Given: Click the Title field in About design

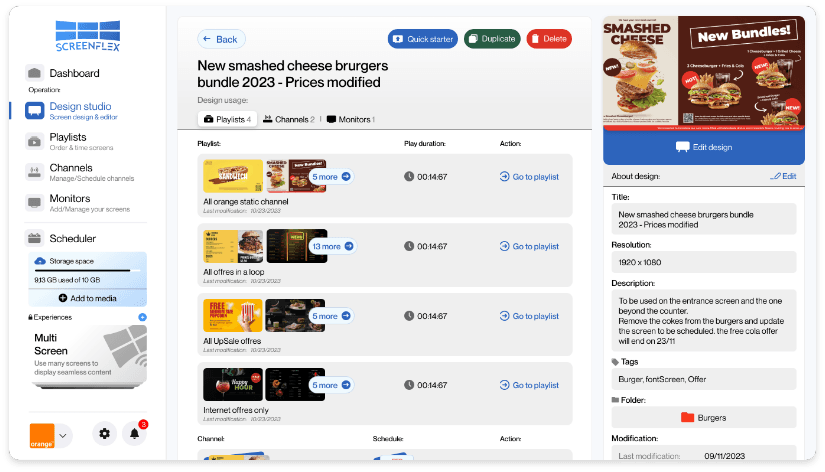Looking at the screenshot, I should click(x=704, y=219).
